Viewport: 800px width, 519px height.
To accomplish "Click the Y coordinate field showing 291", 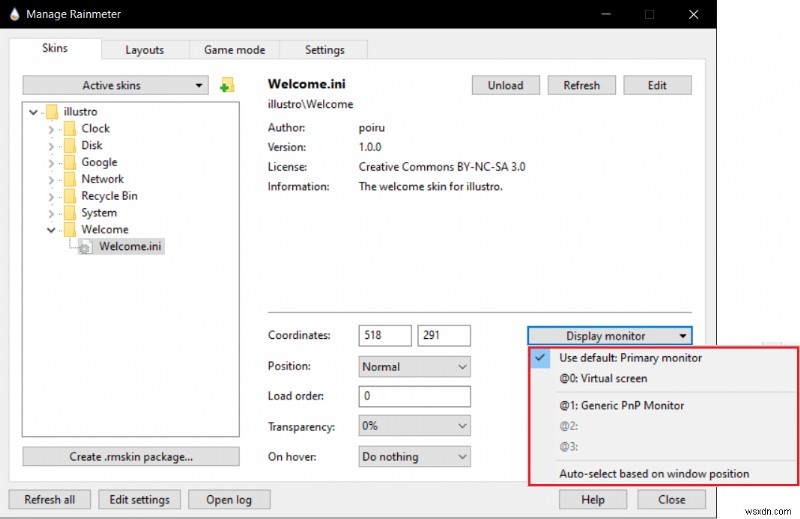I will click(x=444, y=335).
